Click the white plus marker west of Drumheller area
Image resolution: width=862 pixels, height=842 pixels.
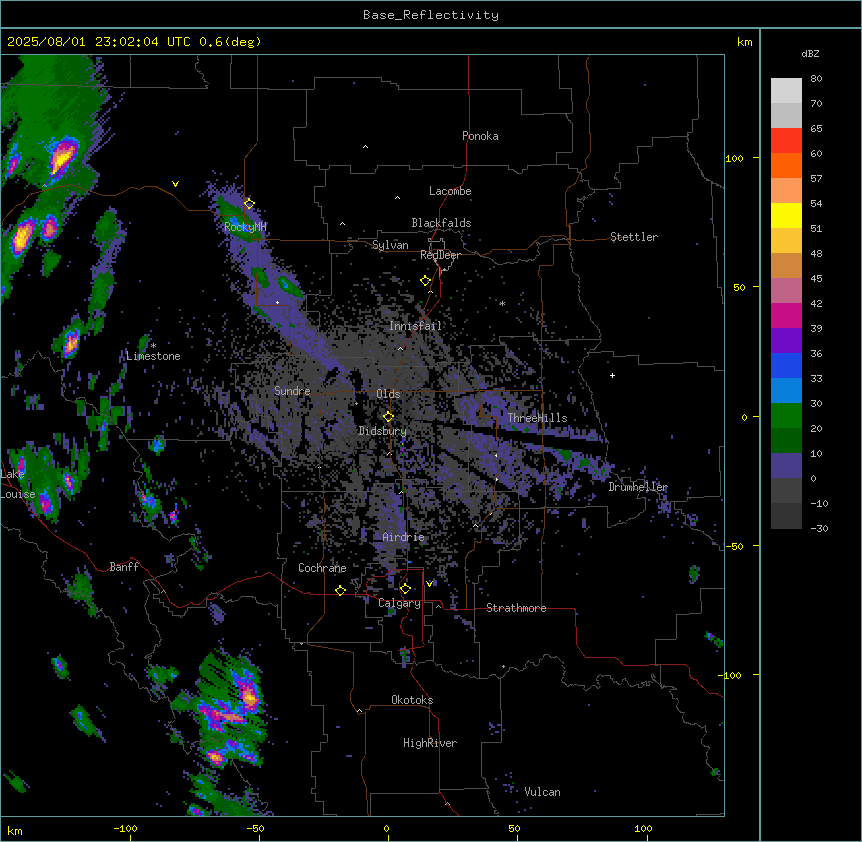pyautogui.click(x=612, y=375)
